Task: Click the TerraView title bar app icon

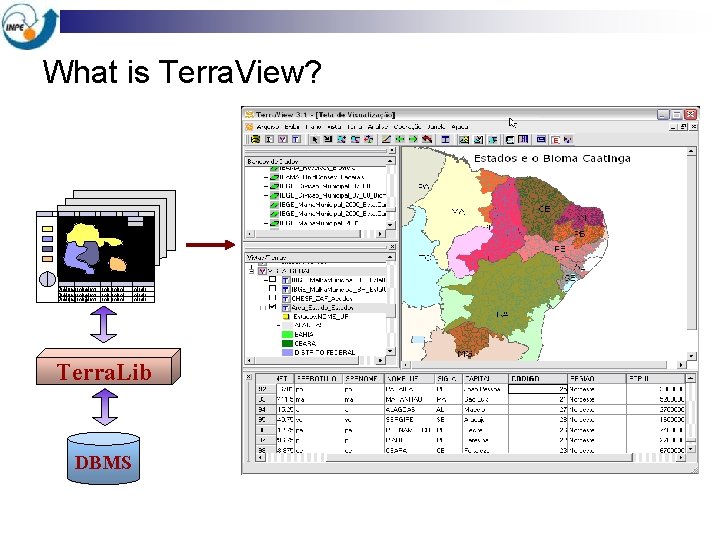Action: point(249,114)
